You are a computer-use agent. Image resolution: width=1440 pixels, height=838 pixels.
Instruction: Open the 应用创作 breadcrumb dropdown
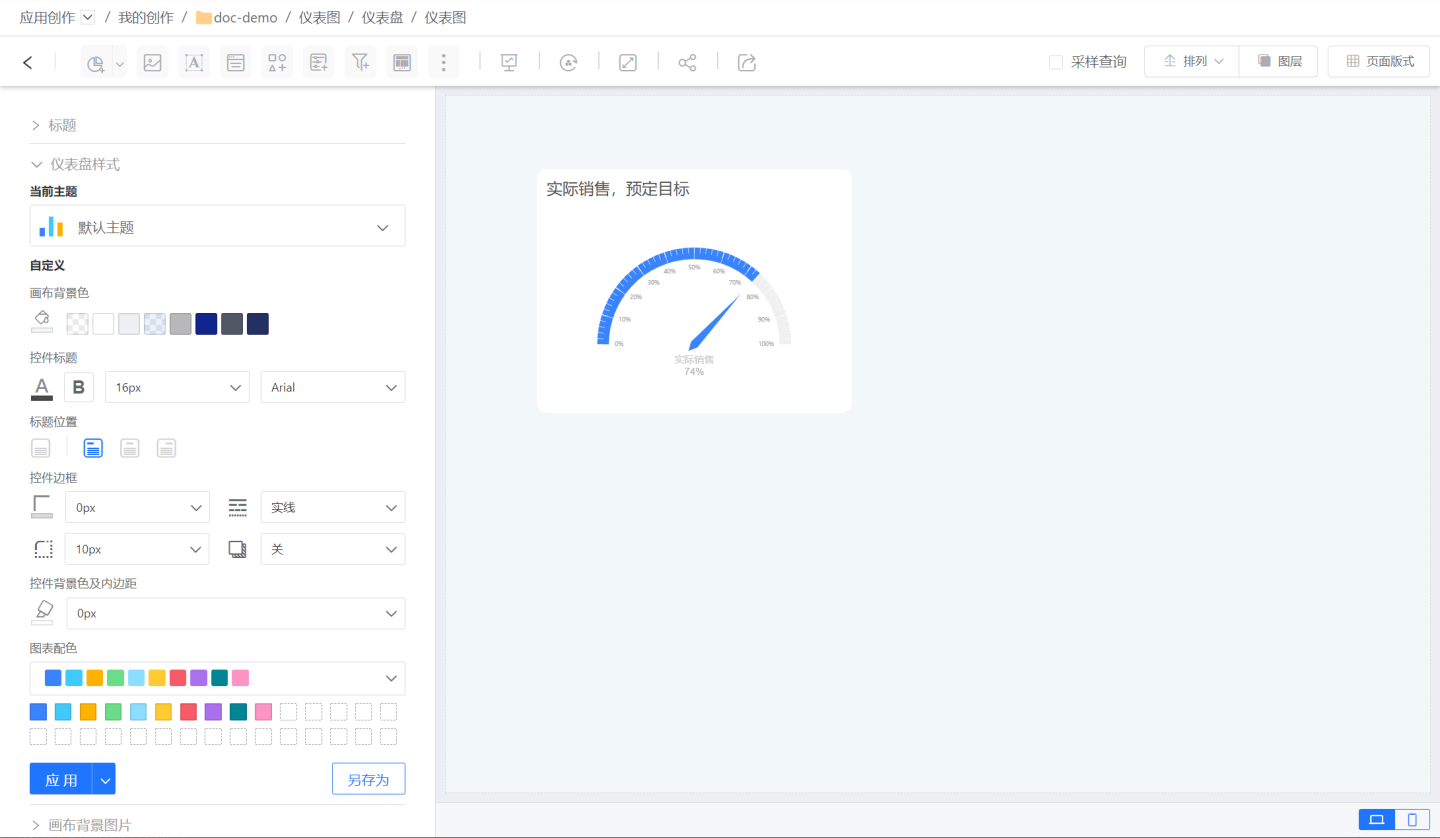pyautogui.click(x=87, y=17)
